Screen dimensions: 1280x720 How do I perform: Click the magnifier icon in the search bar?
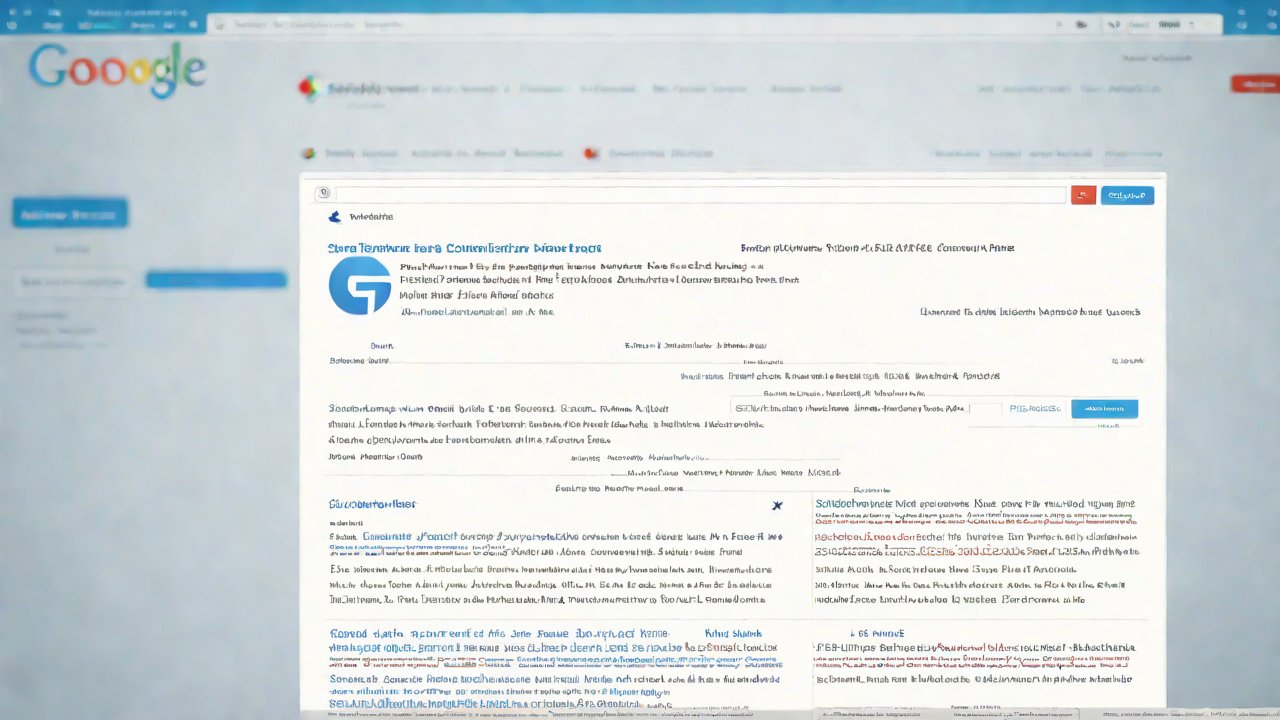click(323, 193)
